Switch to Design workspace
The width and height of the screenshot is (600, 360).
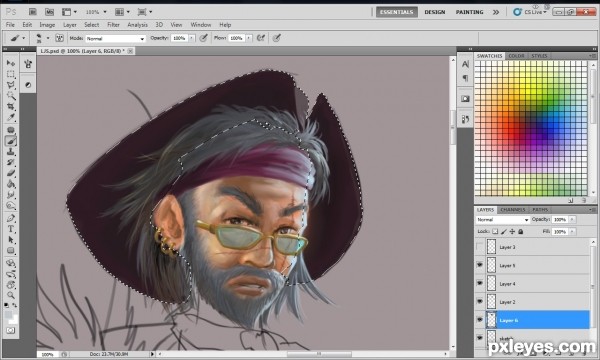click(x=435, y=12)
